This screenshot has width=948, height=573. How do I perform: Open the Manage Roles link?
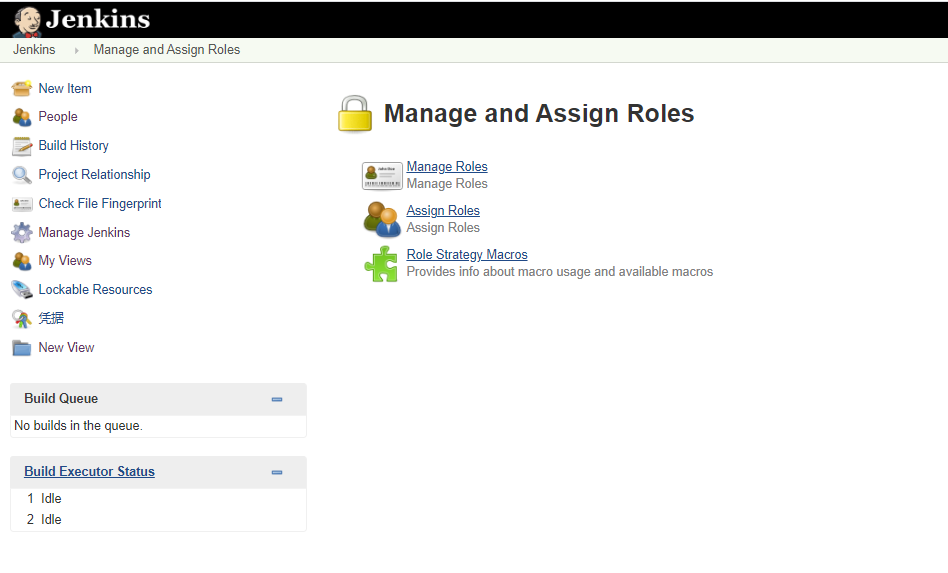tap(447, 167)
